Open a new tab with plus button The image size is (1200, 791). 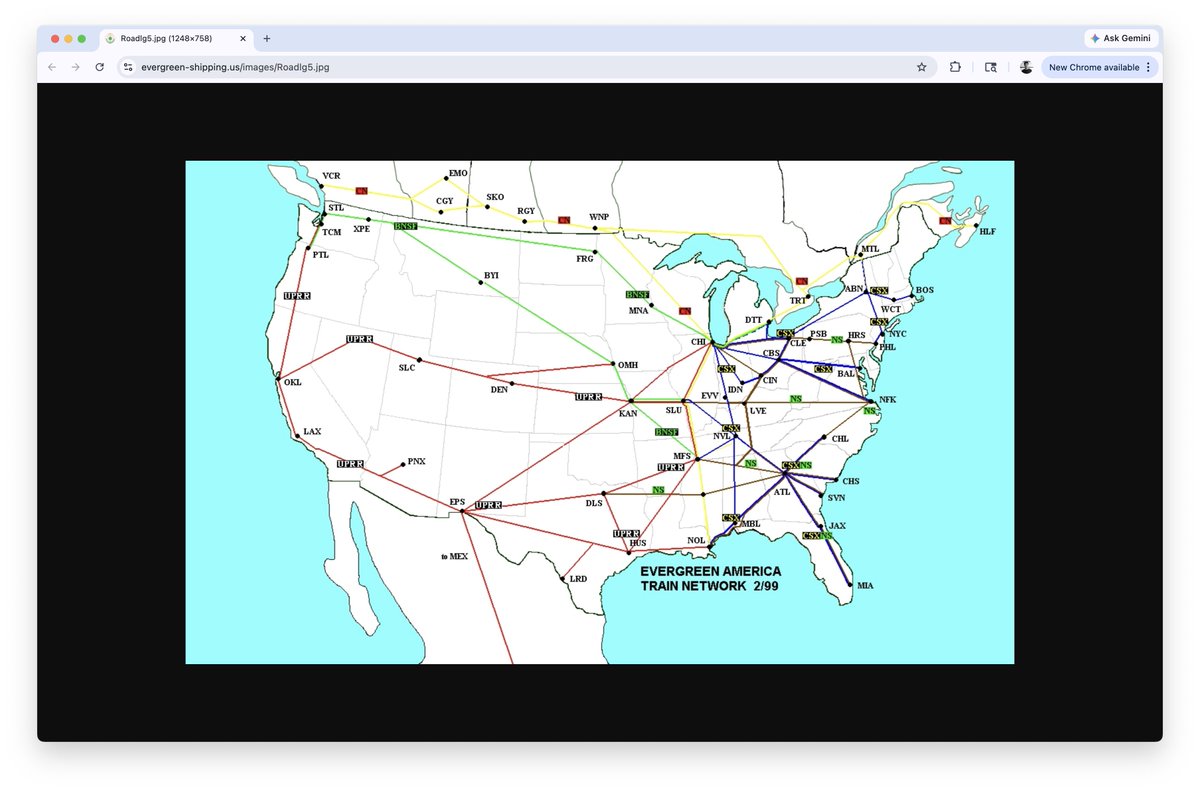(267, 38)
